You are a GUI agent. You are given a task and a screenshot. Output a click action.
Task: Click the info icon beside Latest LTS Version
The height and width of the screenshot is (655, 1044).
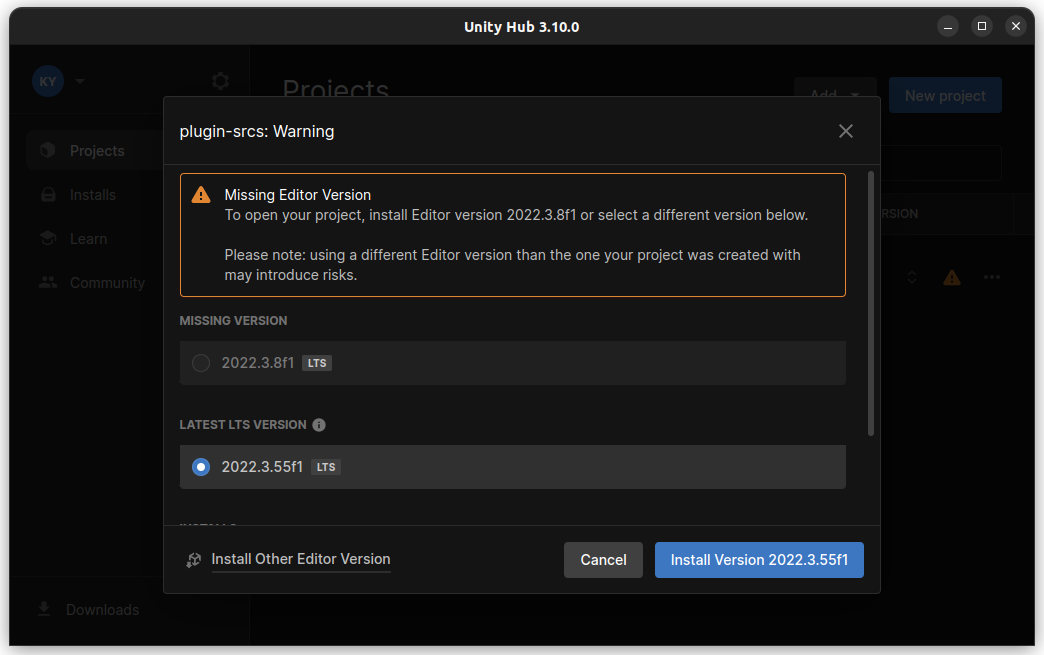tap(319, 425)
